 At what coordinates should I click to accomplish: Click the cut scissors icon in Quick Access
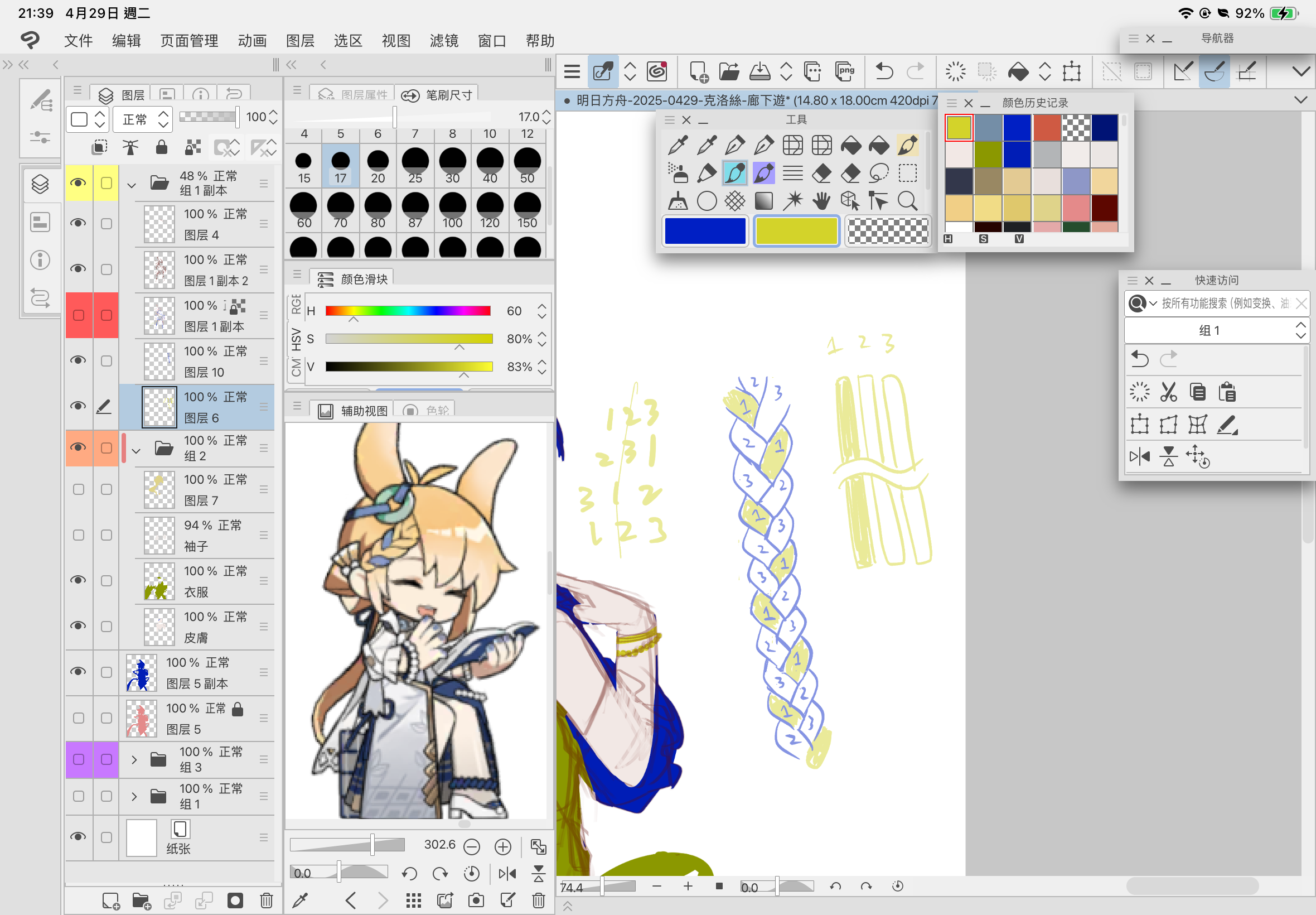pyautogui.click(x=1168, y=392)
